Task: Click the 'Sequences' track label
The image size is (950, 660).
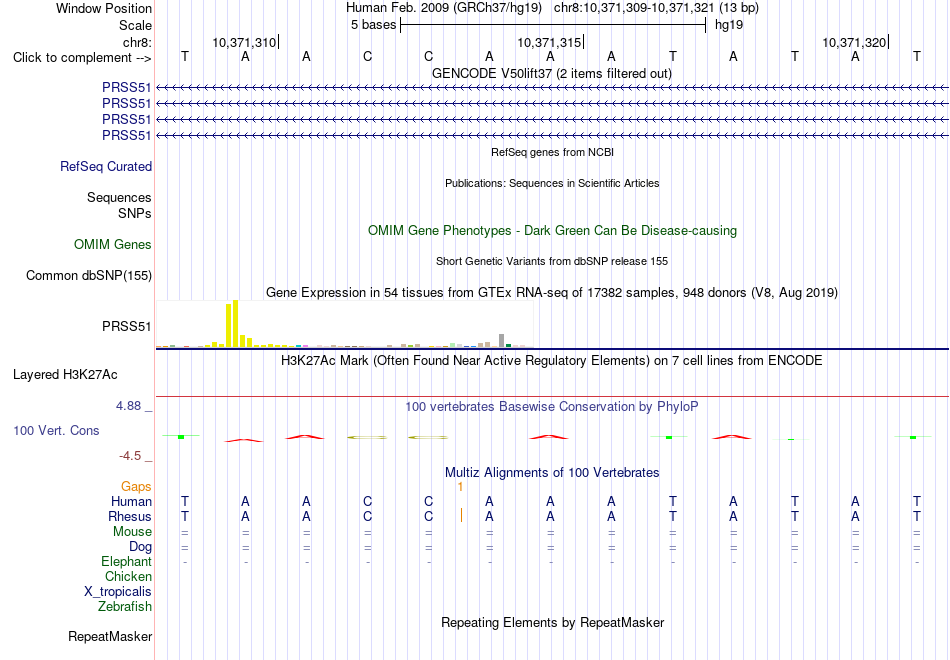Action: (x=119, y=198)
